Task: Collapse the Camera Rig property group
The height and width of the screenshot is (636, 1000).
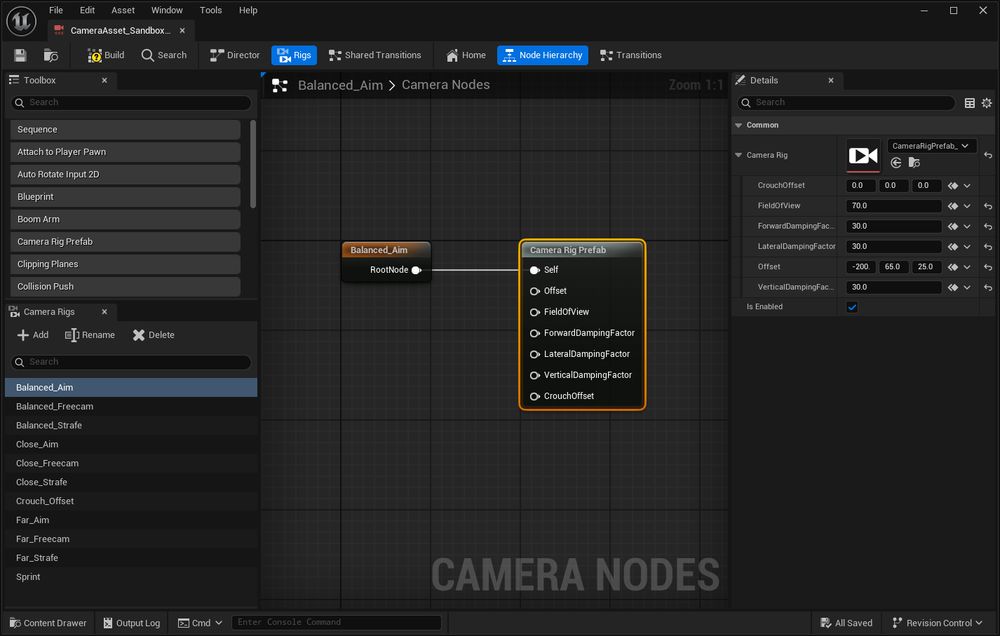Action: point(739,155)
